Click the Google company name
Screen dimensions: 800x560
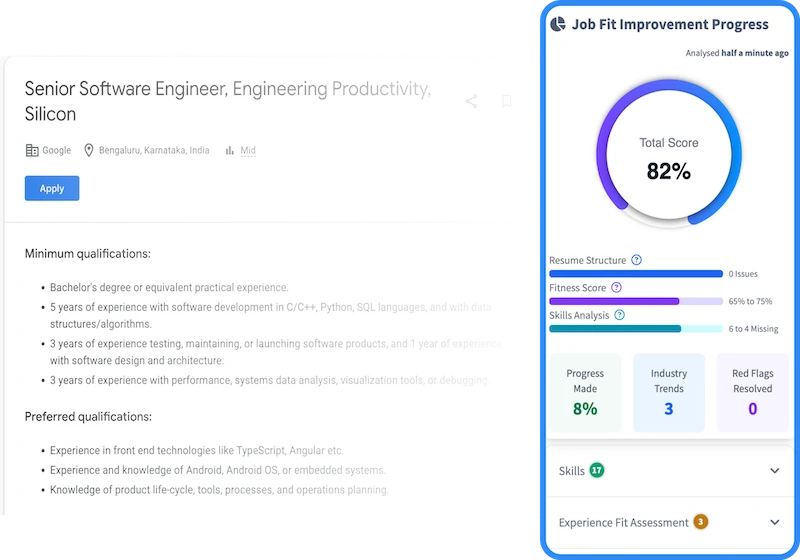coord(57,150)
